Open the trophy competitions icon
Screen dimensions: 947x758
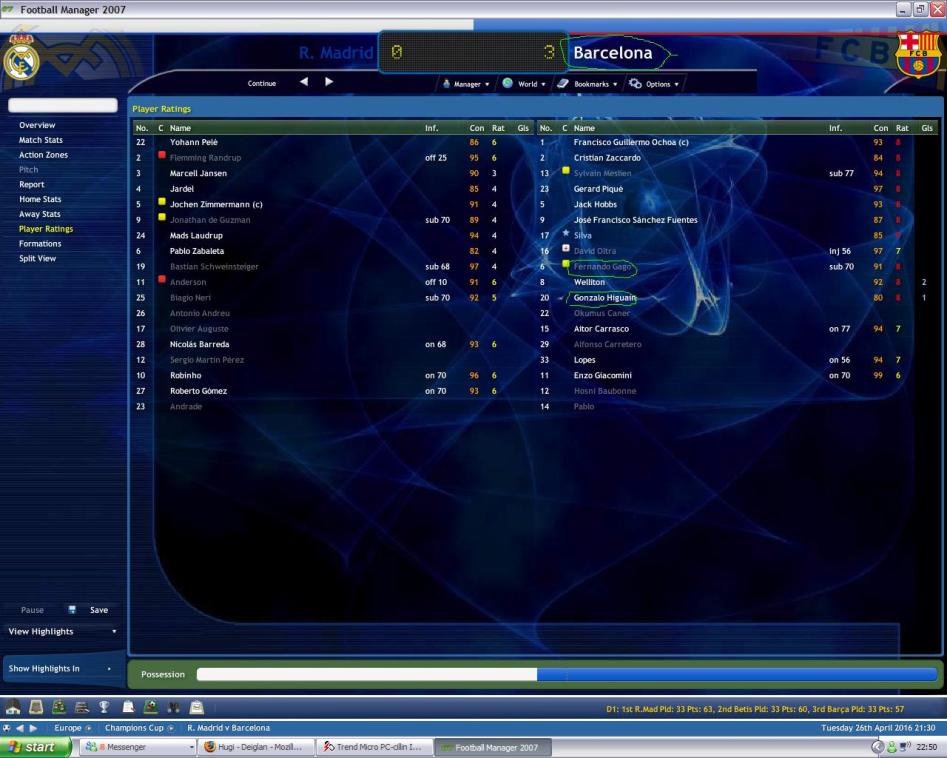tap(104, 706)
